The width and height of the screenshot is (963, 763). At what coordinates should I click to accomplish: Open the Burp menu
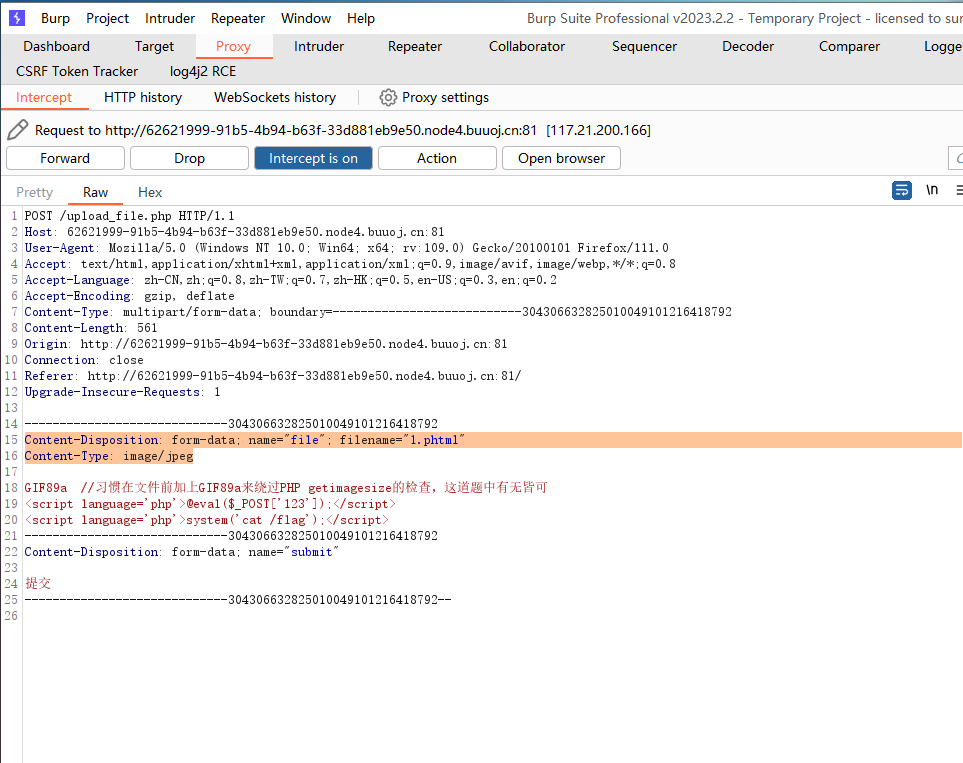click(55, 18)
